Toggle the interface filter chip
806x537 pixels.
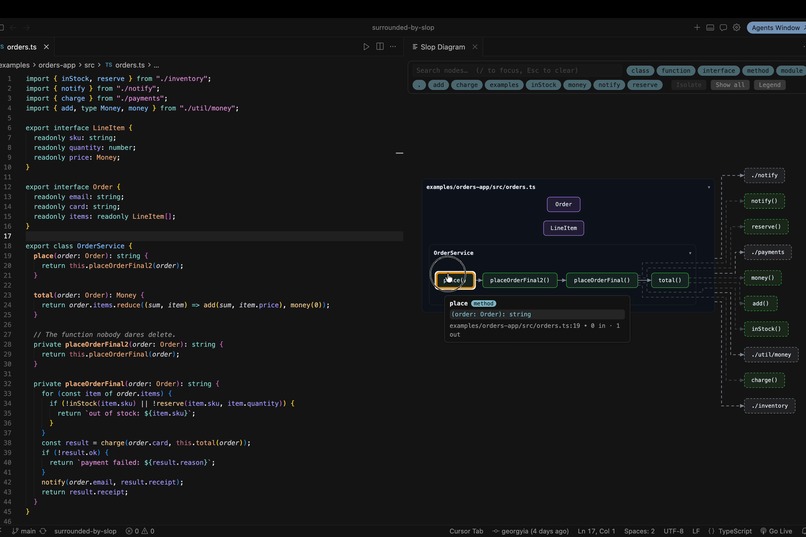pos(719,70)
